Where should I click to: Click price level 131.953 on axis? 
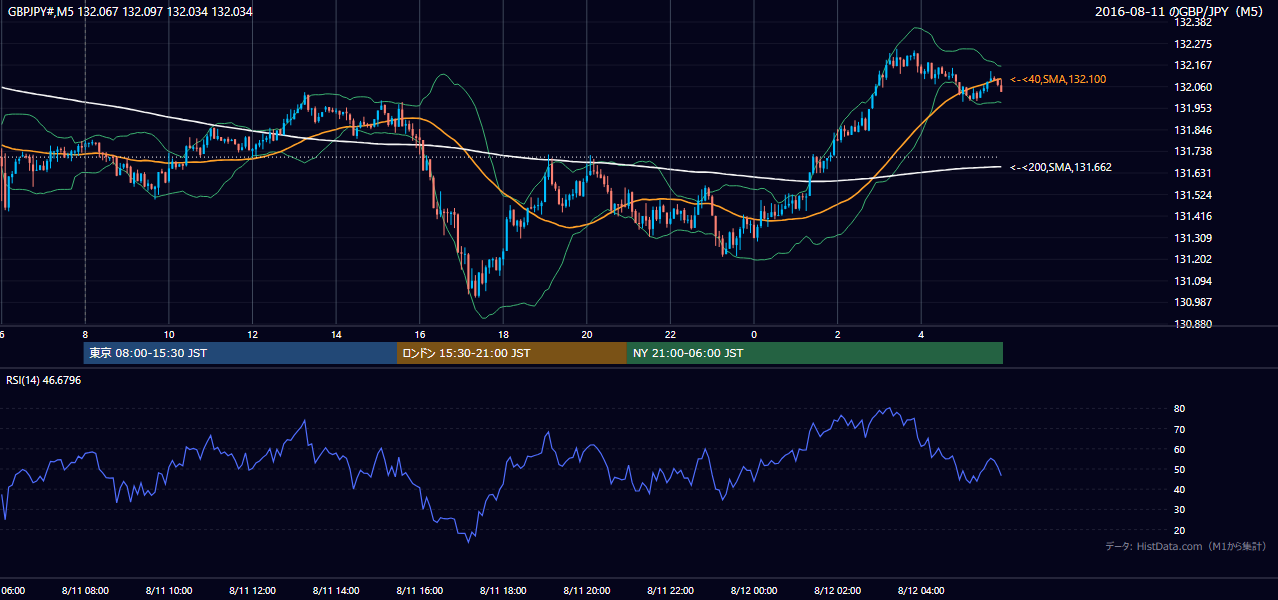[1195, 108]
